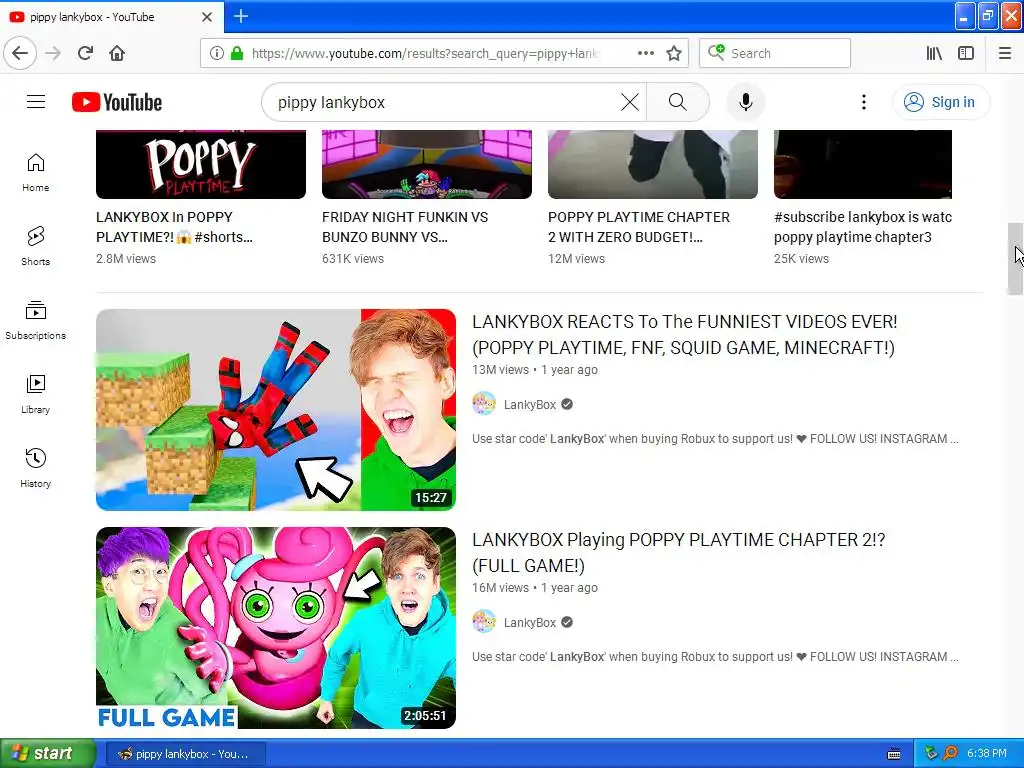Image resolution: width=1024 pixels, height=768 pixels.
Task: Click the Sign in button
Action: (940, 102)
